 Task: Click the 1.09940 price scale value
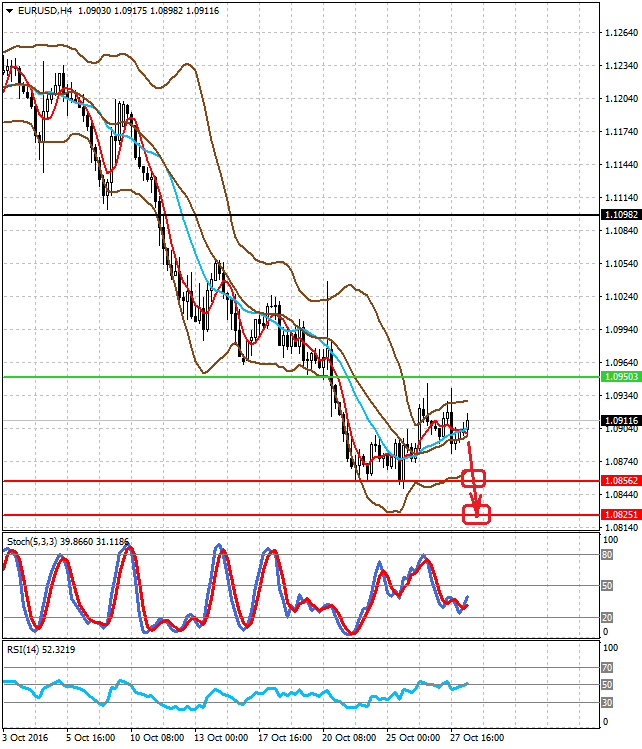[x=621, y=330]
